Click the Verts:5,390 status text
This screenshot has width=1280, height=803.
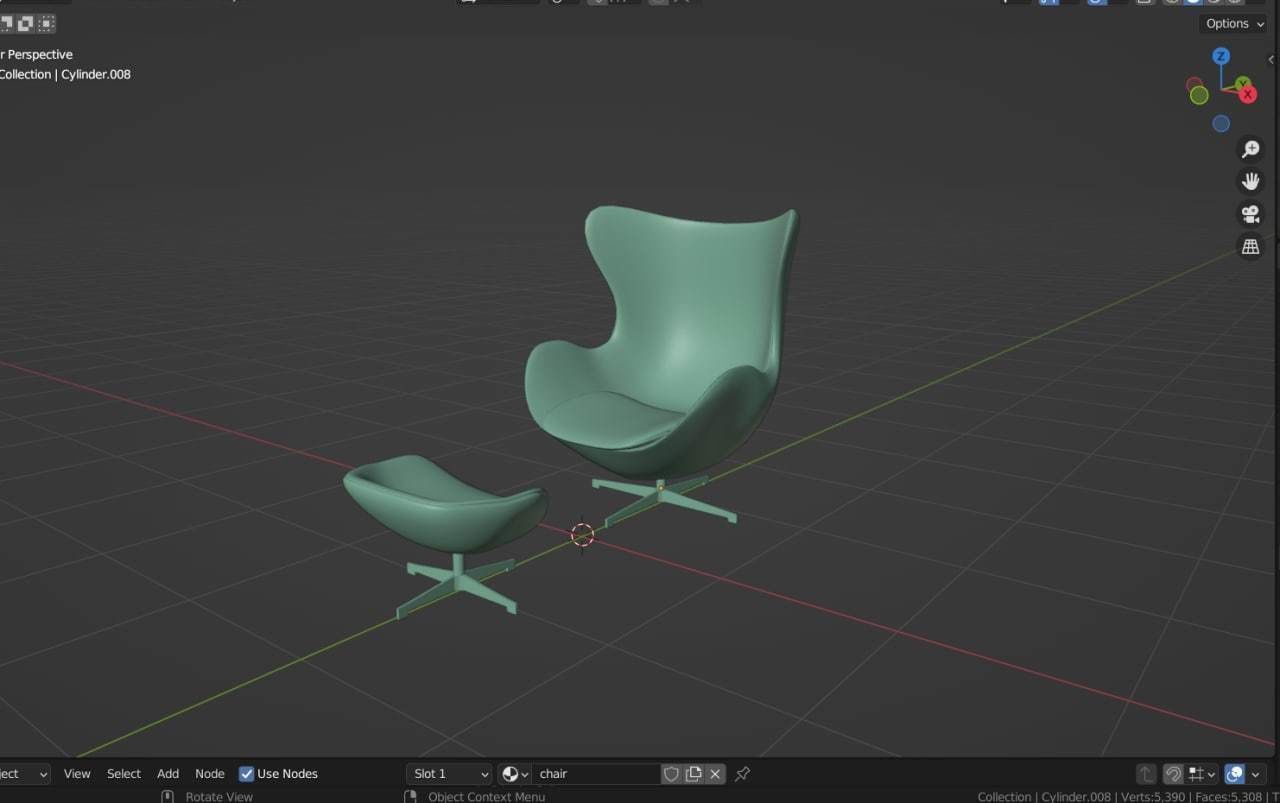pyautogui.click(x=1153, y=797)
